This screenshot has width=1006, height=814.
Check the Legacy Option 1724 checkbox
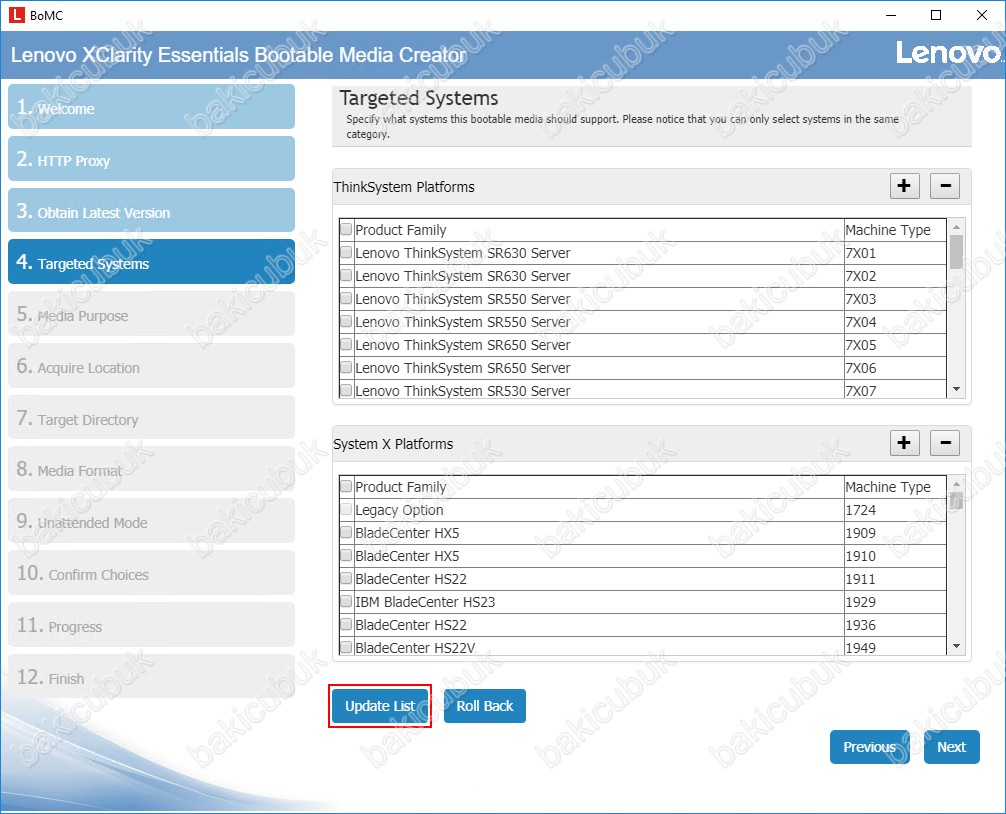click(x=346, y=509)
